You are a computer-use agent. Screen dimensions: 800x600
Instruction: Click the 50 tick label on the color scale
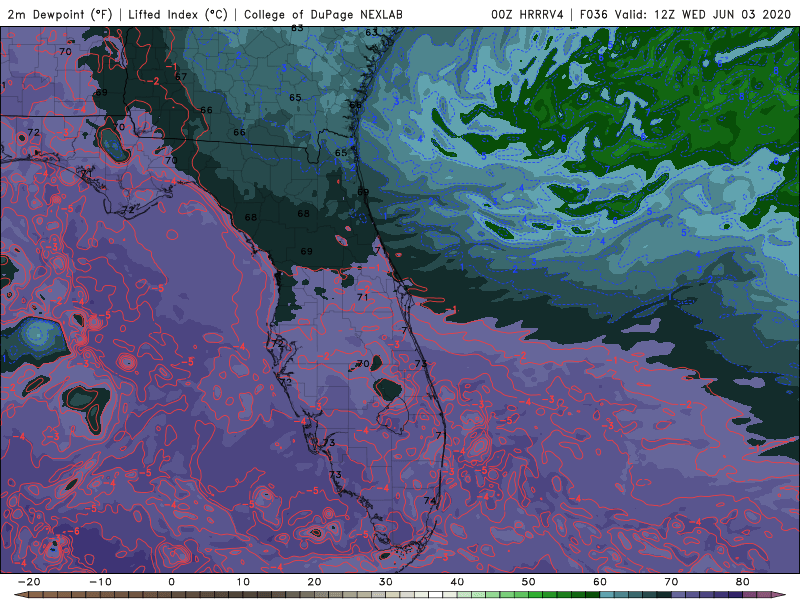coord(529,582)
